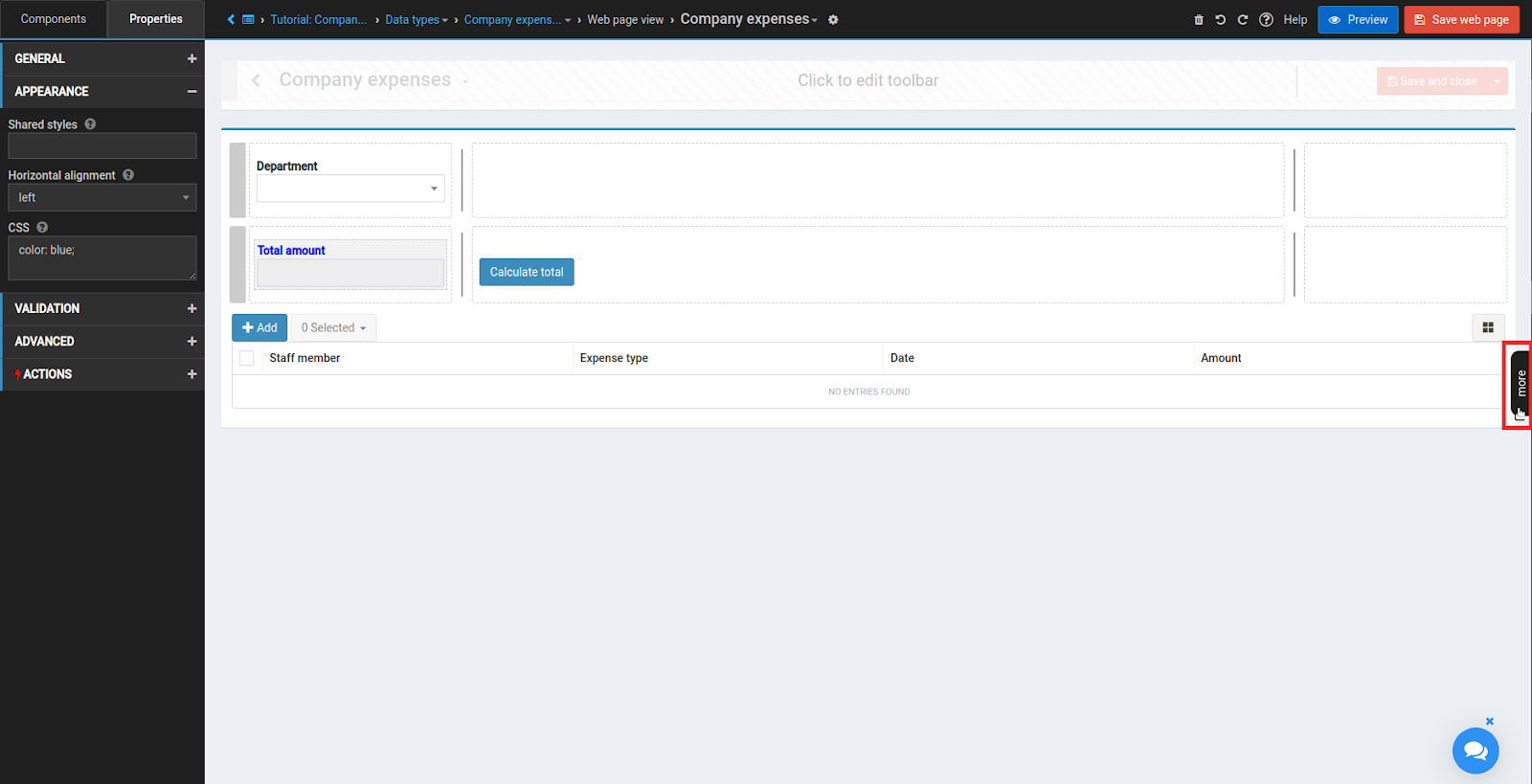The height and width of the screenshot is (784, 1532).
Task: Click the back chevron in the page toolbar
Action: 256,80
